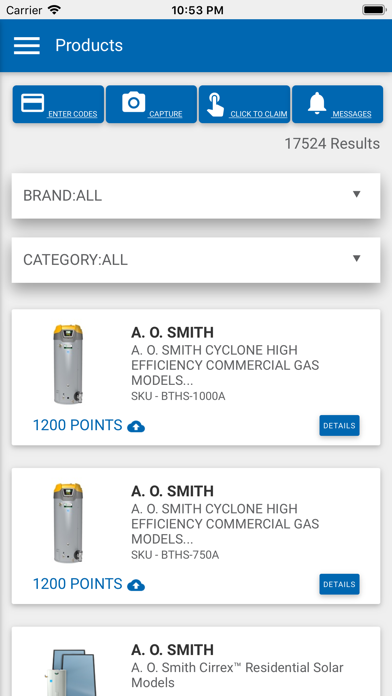The height and width of the screenshot is (696, 392).
Task: Tap cloud upload icon for BTHS-750A
Action: click(x=136, y=585)
